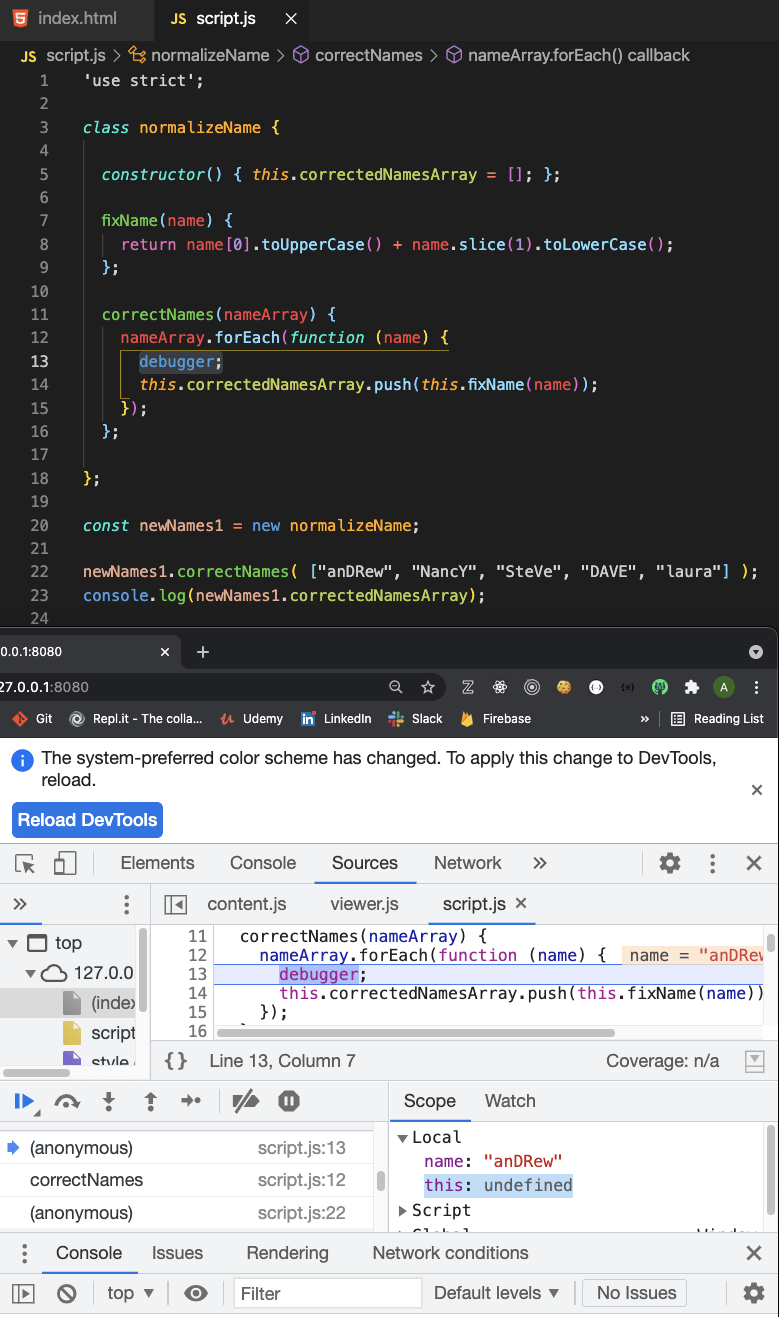Open LinkedIn bookmark

[x=335, y=718]
